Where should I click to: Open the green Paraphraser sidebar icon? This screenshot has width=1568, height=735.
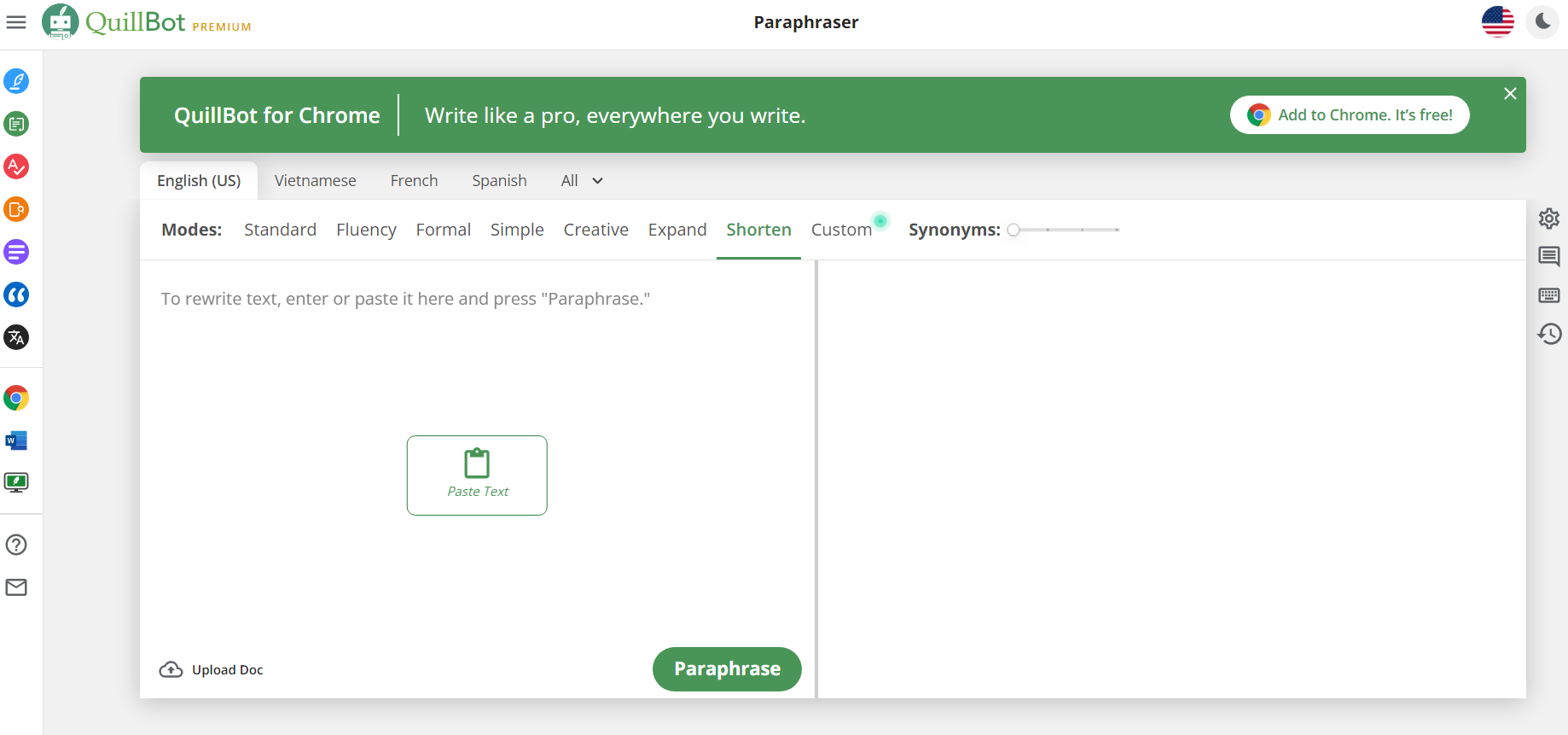coord(16,124)
